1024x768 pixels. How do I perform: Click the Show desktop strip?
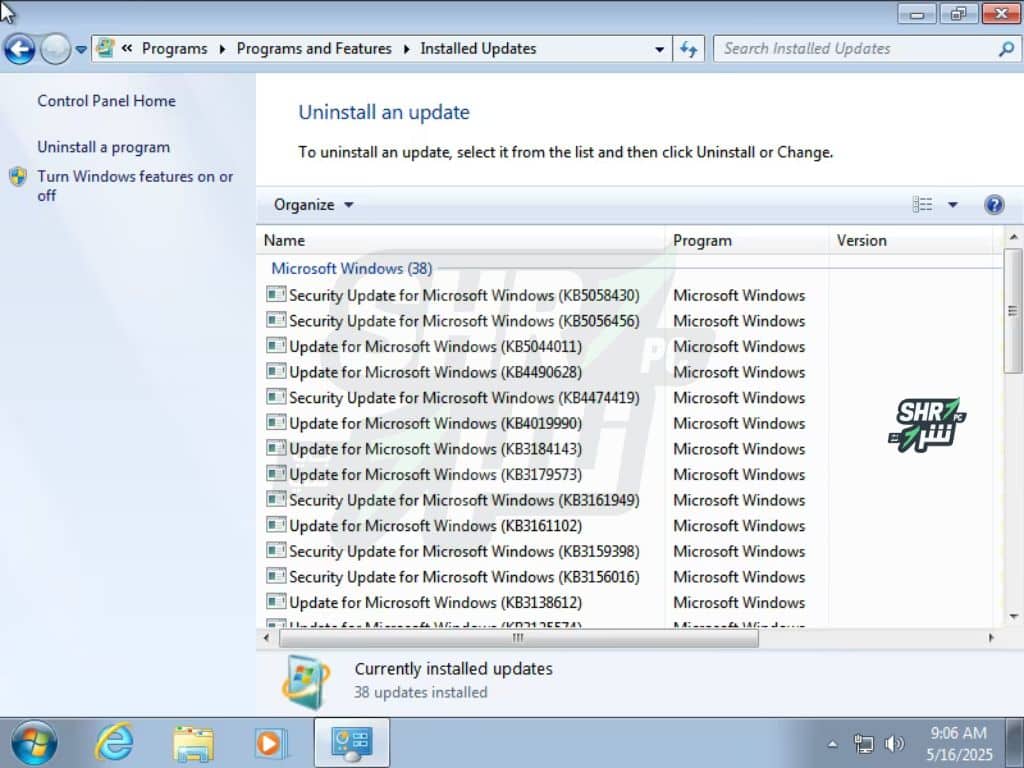1016,743
